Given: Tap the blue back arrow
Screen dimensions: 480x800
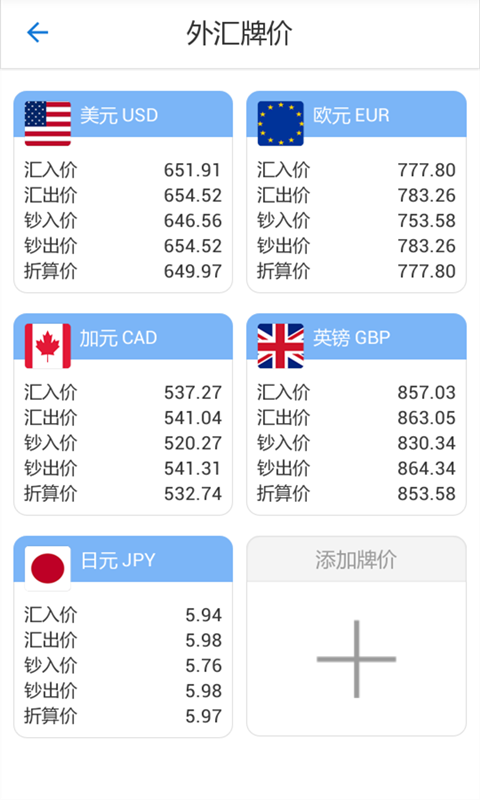Looking at the screenshot, I should [37, 33].
